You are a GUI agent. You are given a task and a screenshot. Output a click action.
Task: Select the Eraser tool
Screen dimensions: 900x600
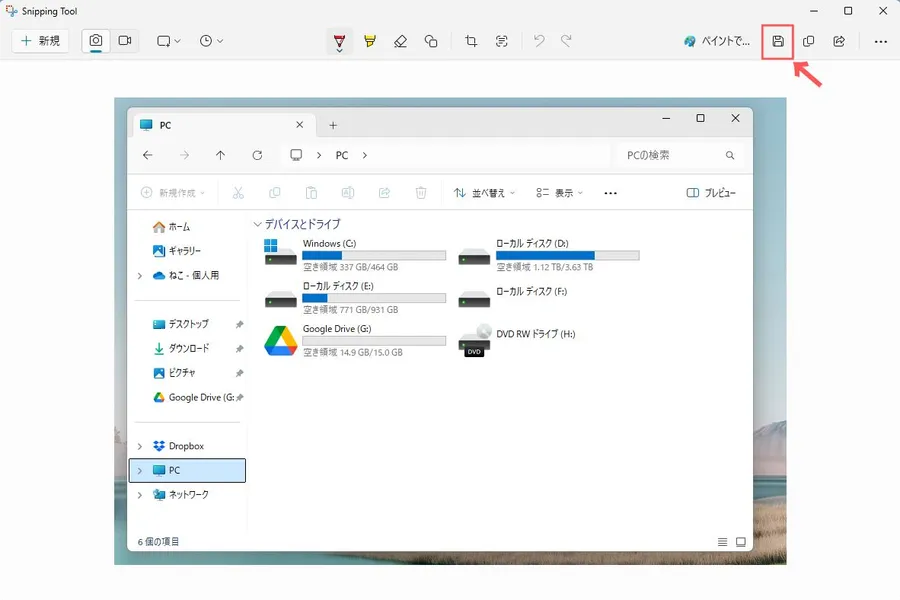tap(400, 41)
